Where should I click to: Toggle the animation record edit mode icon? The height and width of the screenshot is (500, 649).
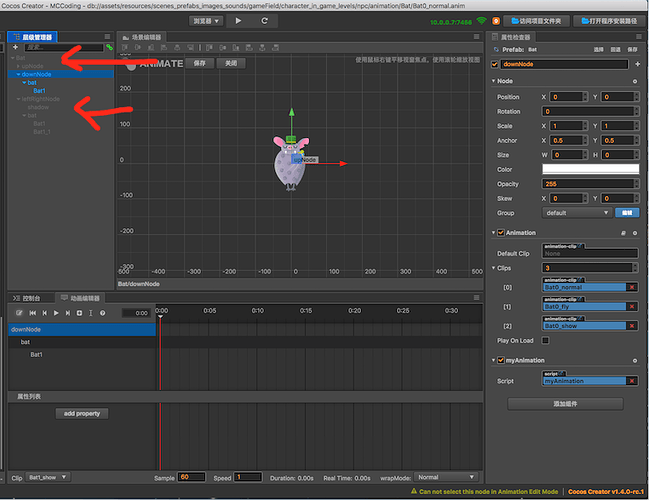point(19,313)
